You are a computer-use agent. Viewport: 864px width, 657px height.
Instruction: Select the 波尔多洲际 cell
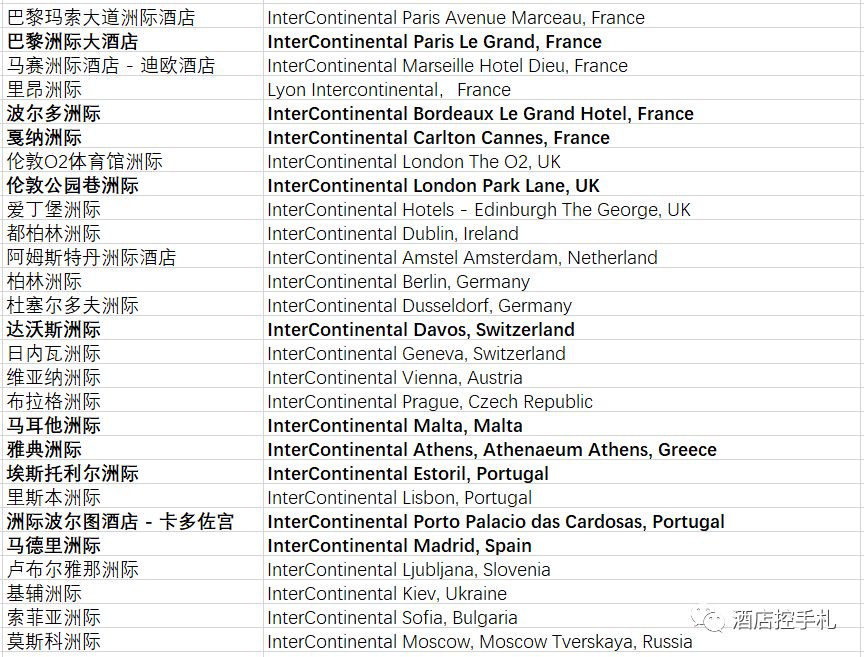point(54,114)
